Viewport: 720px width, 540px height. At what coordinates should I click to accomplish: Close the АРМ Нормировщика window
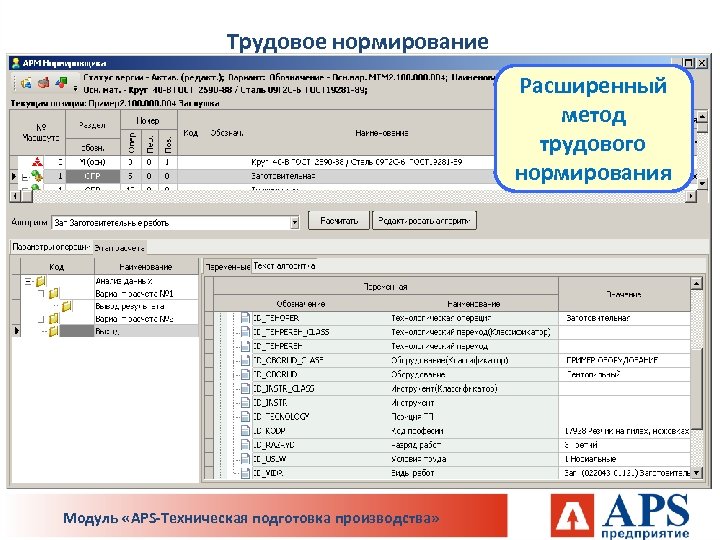point(702,63)
